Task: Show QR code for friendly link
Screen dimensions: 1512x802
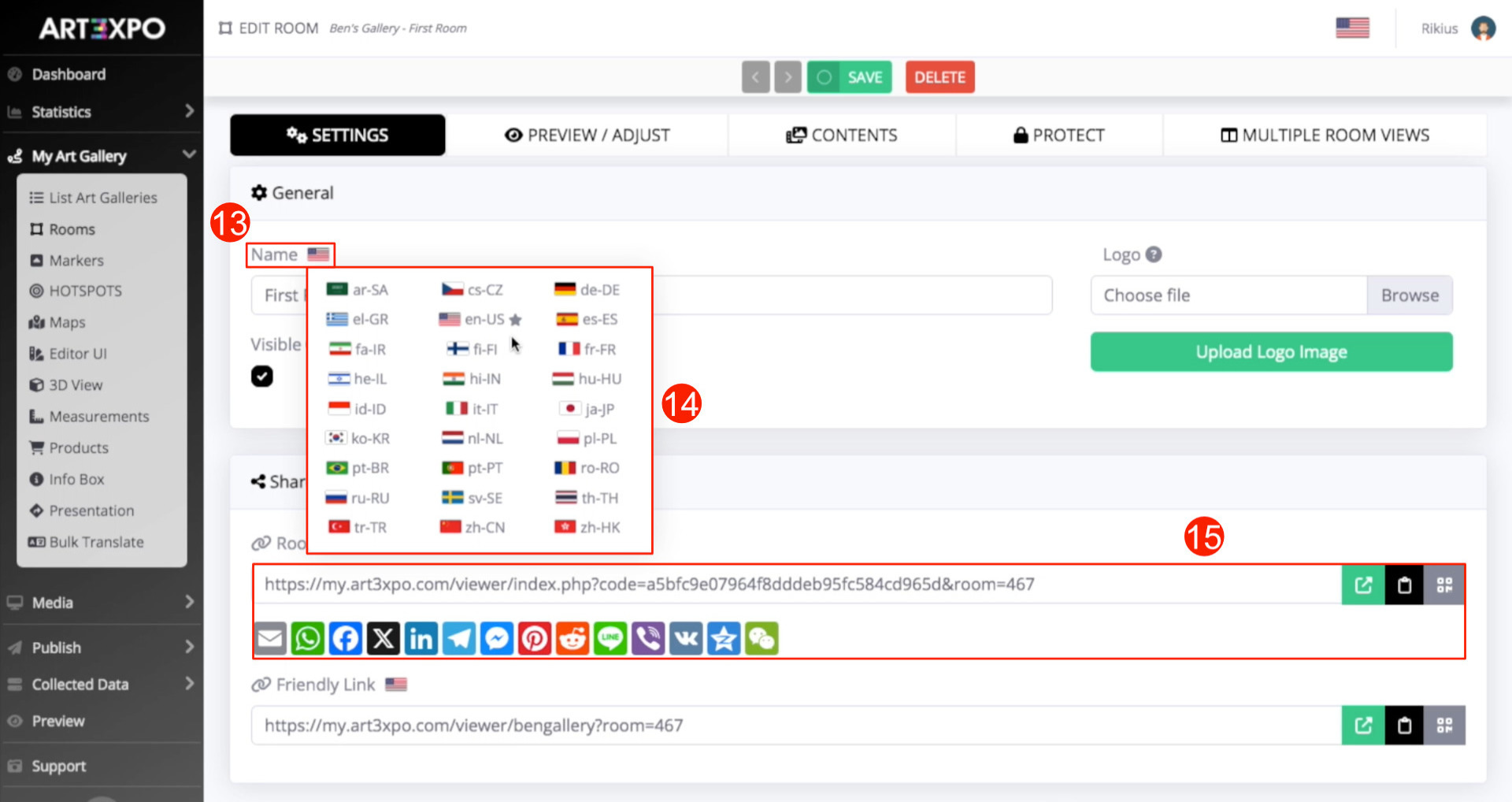Action: (1444, 726)
